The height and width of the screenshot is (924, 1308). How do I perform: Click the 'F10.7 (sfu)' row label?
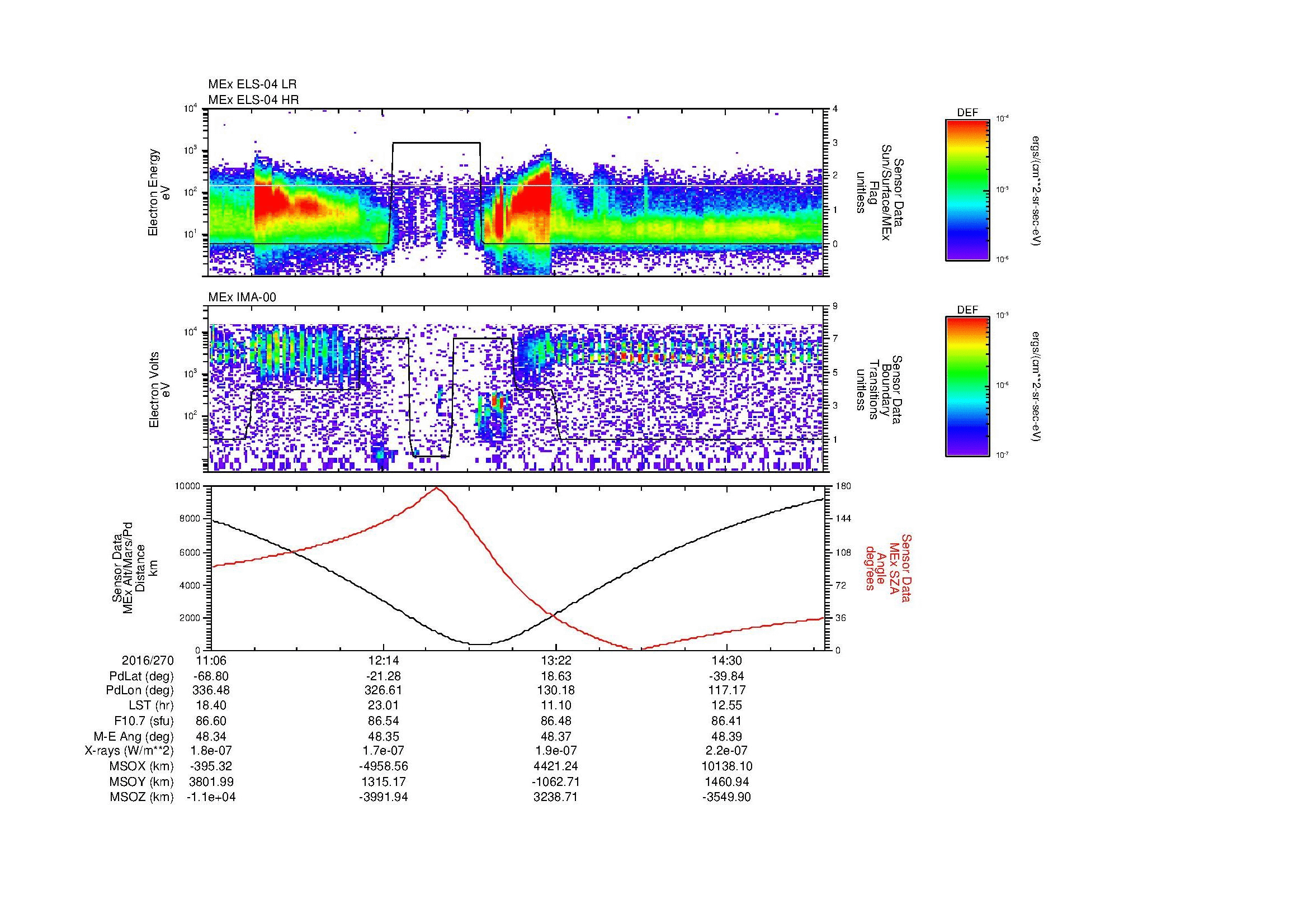144,721
